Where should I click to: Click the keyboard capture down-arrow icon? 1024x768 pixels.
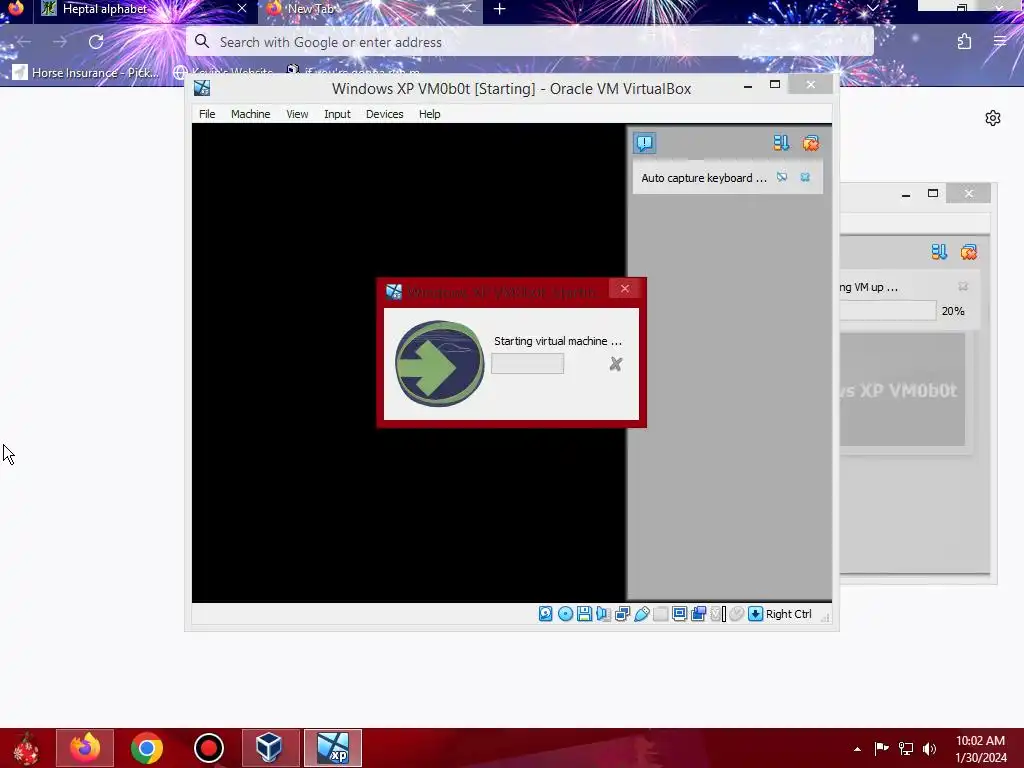[756, 614]
